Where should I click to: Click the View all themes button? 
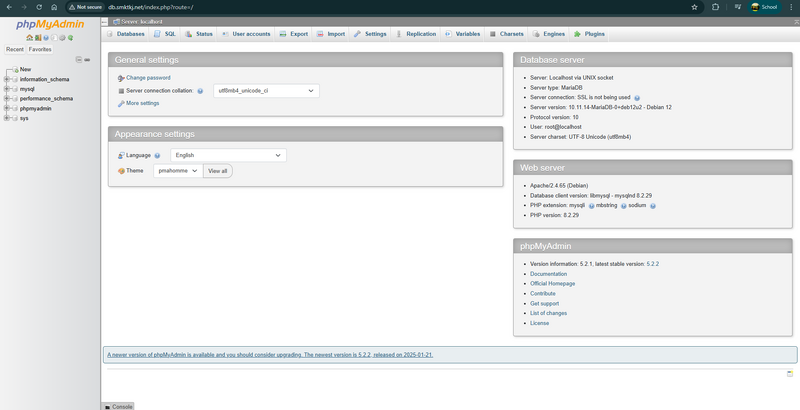click(x=217, y=171)
